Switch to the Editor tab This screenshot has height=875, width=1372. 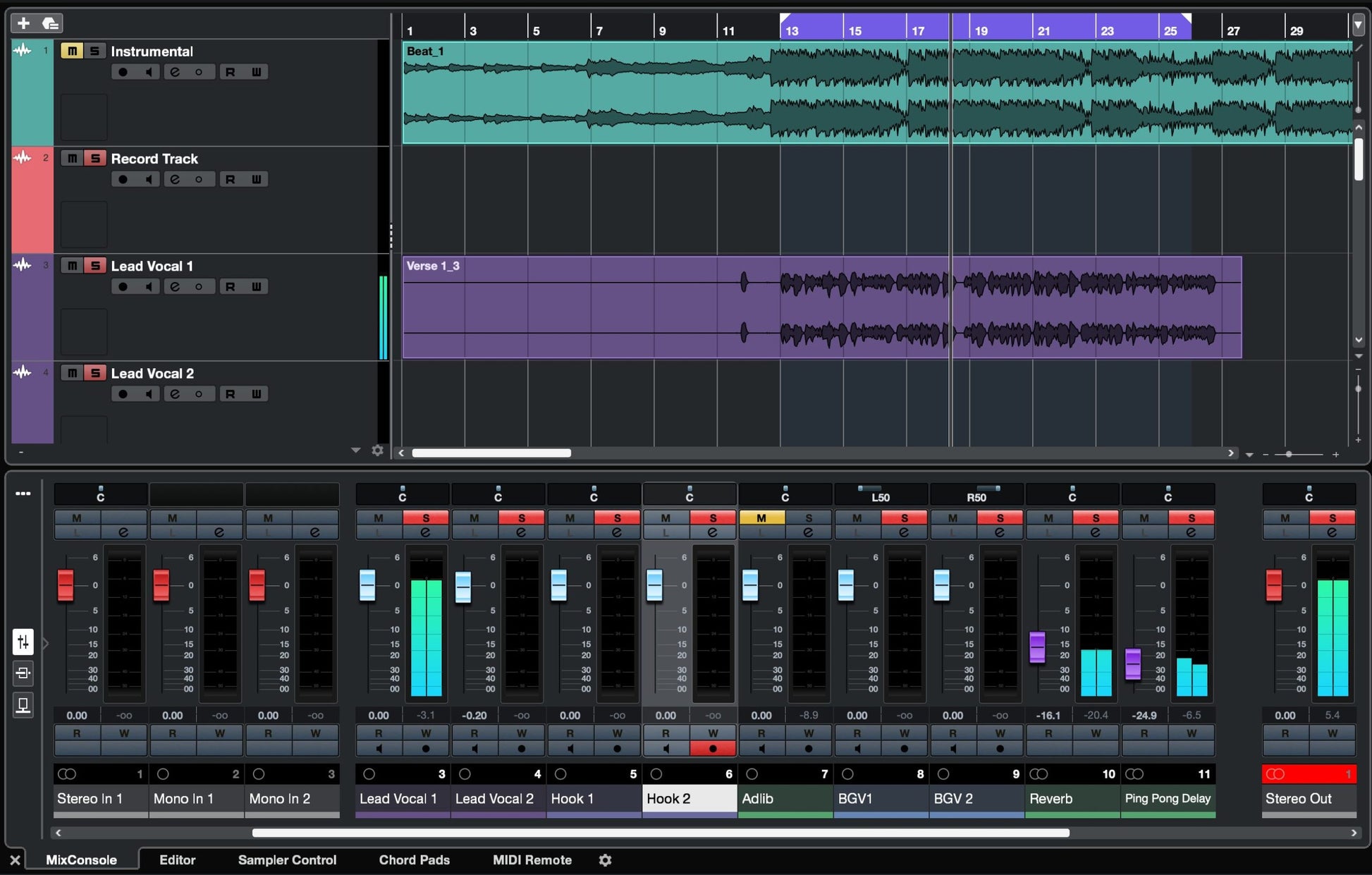[x=177, y=859]
